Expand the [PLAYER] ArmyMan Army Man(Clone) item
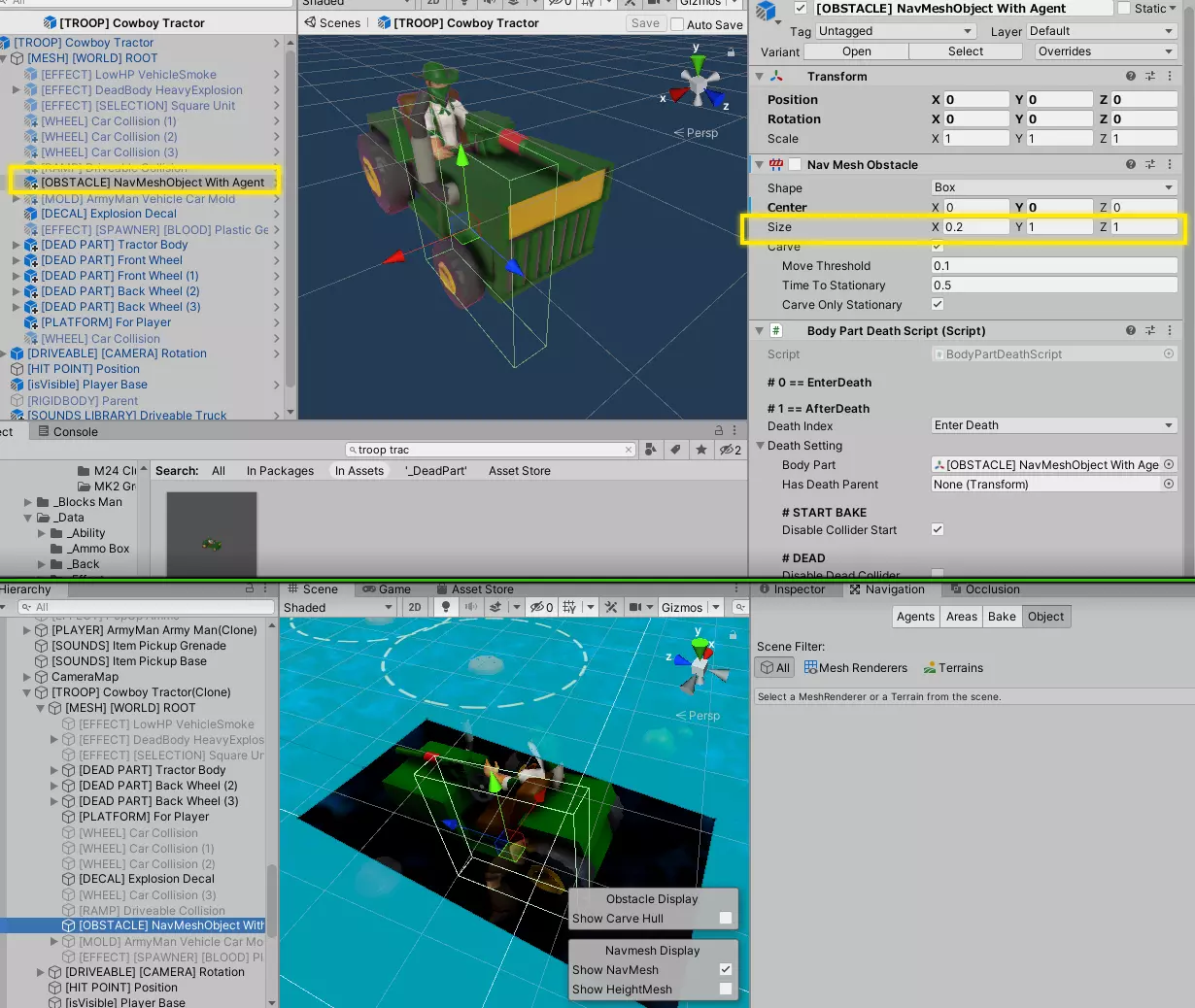Image resolution: width=1195 pixels, height=1008 pixels. click(27, 630)
